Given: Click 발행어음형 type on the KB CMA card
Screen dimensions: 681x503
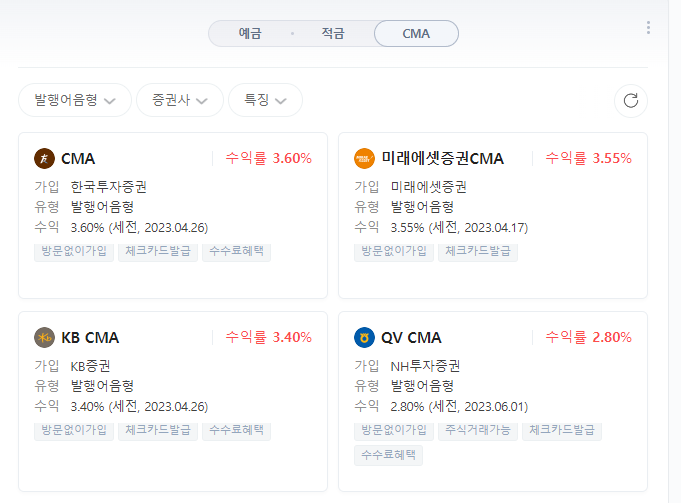Looking at the screenshot, I should click(102, 386).
